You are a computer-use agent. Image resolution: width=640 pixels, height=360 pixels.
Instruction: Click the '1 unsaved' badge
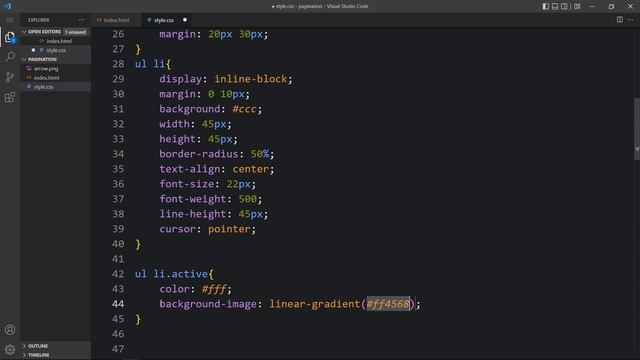[x=76, y=32]
